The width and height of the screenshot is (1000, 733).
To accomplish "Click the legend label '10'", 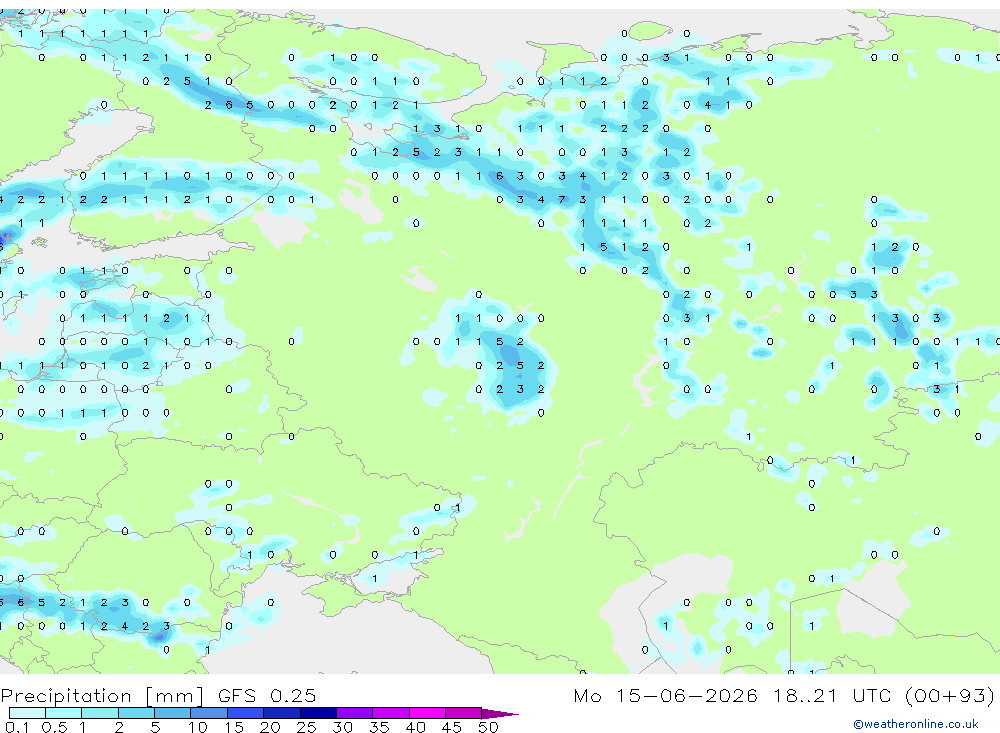I will point(198,727).
